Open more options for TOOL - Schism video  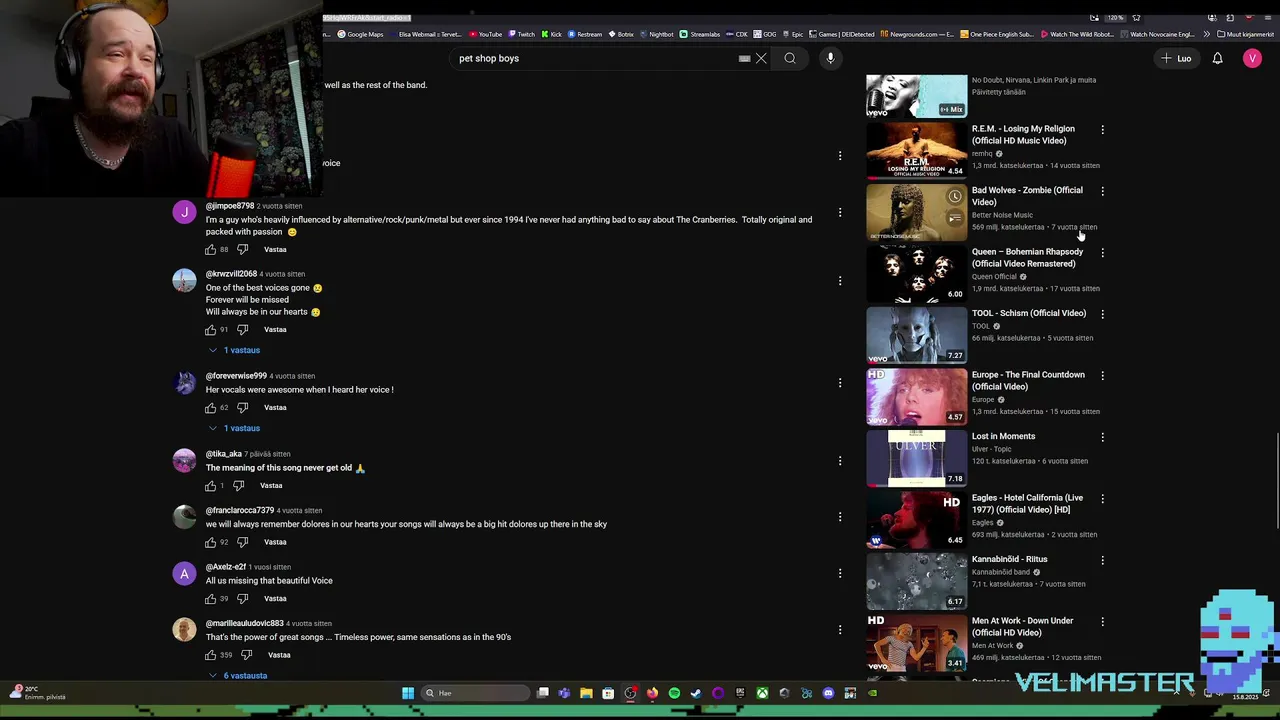[1102, 314]
